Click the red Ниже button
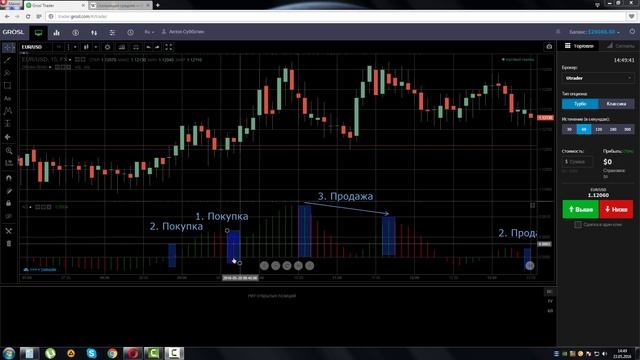This screenshot has height=360, width=640. pos(616,209)
